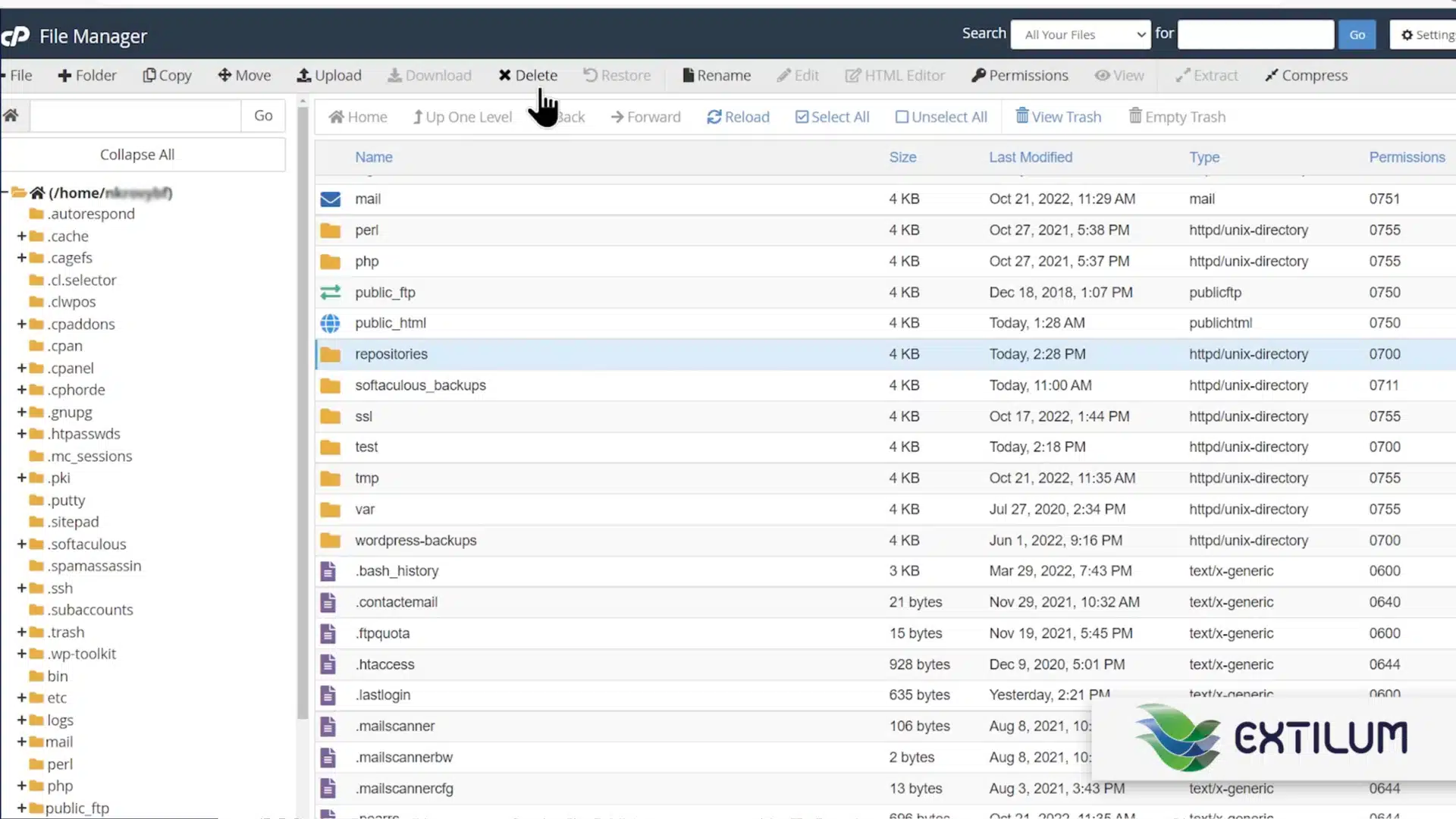
Task: Select .spamassassin in the folder tree
Action: click(94, 566)
